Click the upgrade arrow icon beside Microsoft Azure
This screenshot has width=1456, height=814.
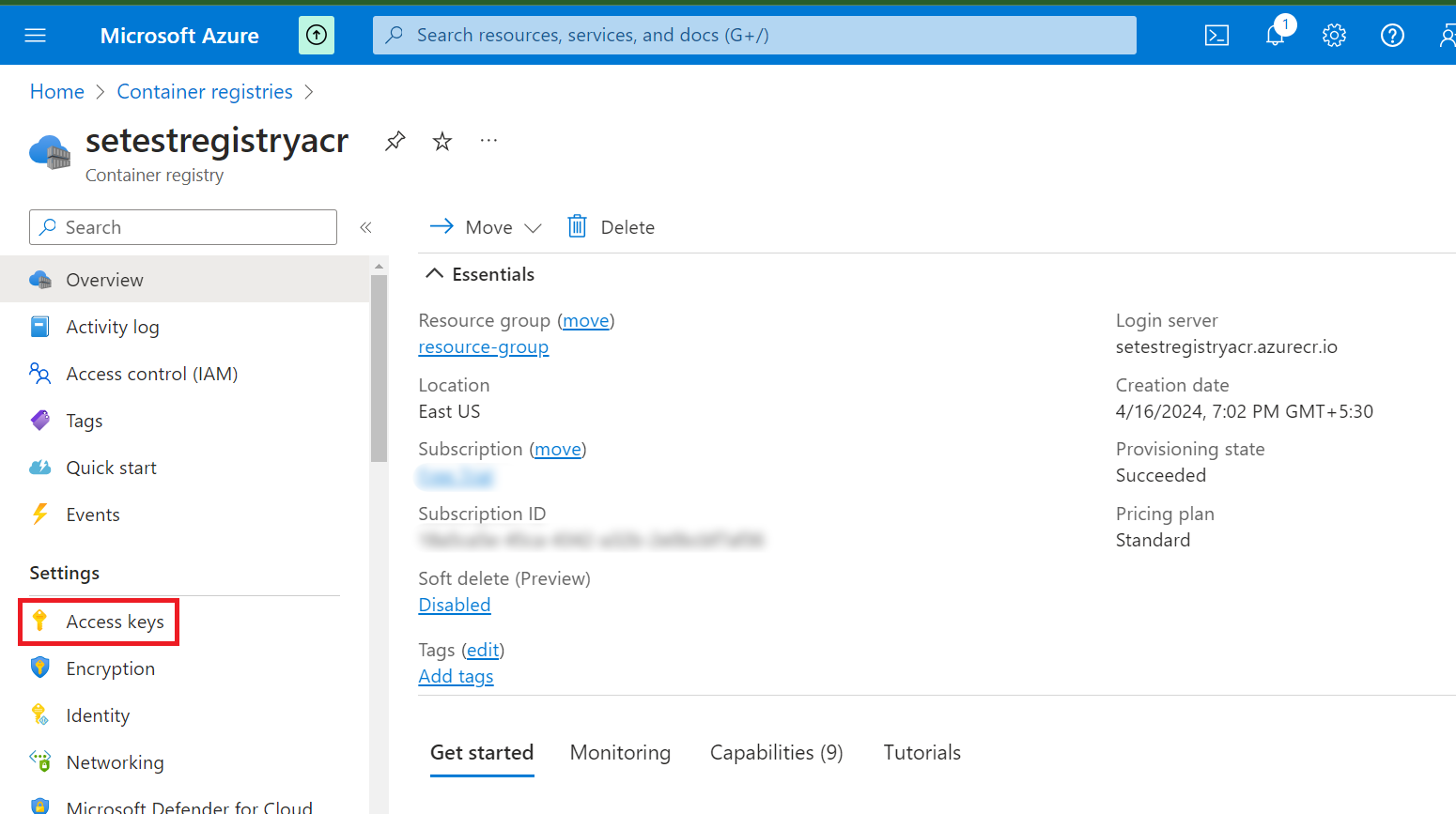(317, 36)
